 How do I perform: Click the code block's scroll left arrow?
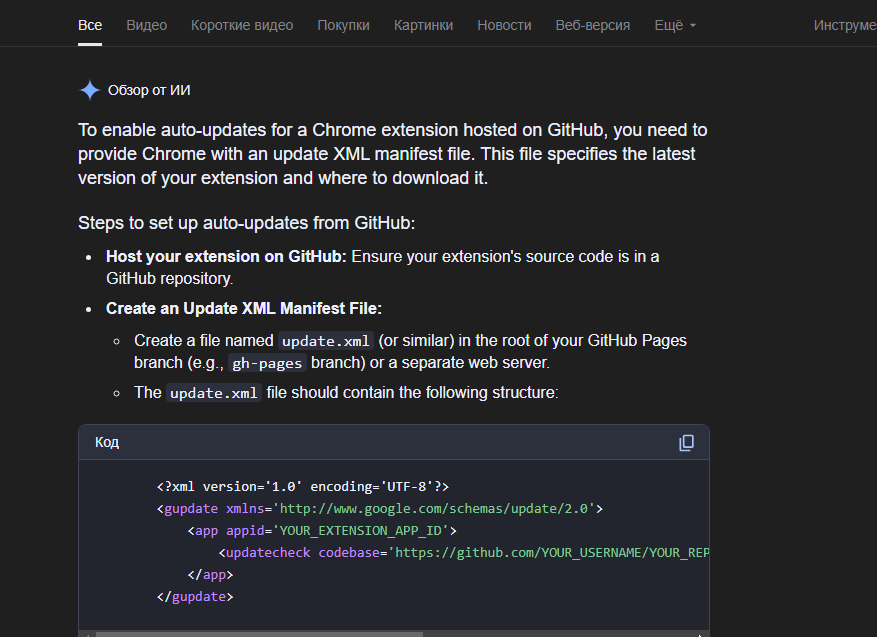tap(85, 633)
